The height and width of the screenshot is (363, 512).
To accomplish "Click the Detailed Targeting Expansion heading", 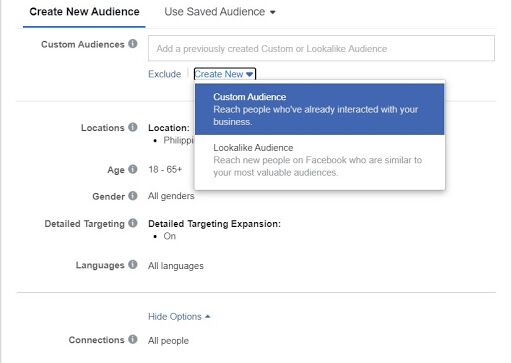I will (214, 224).
